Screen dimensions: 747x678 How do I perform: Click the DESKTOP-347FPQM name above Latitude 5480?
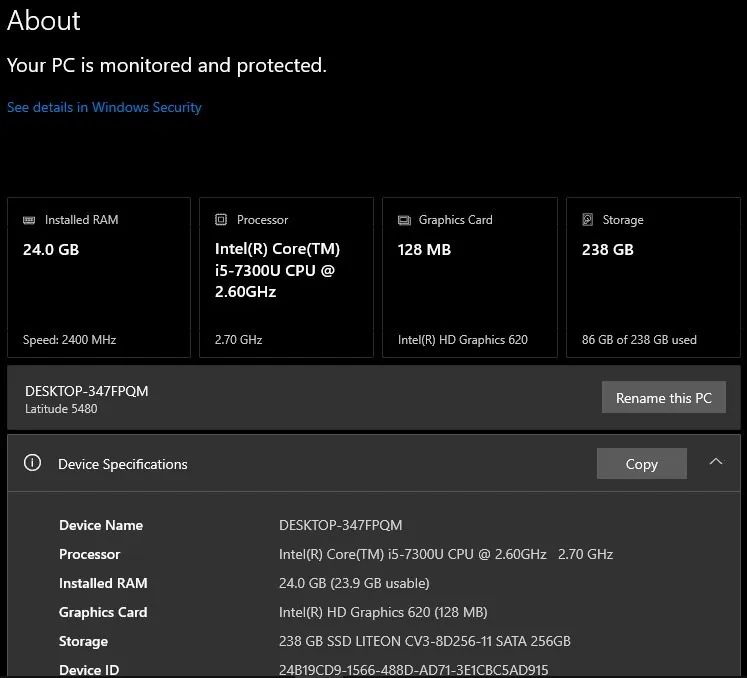pos(87,391)
